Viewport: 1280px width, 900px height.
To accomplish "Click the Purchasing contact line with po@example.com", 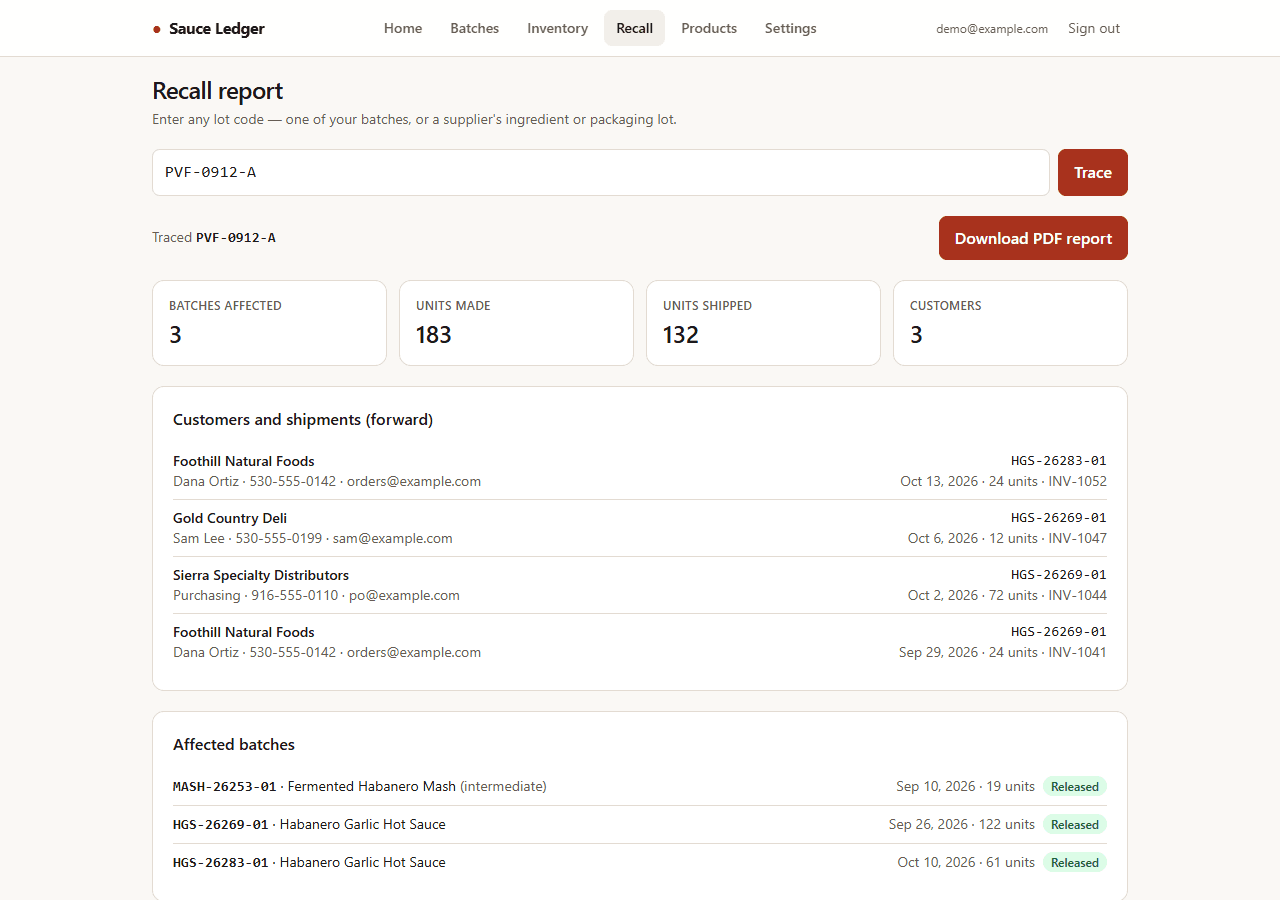I will pyautogui.click(x=317, y=595).
